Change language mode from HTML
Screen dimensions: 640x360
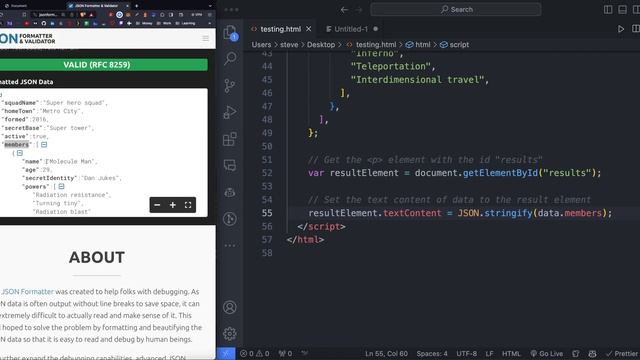click(511, 353)
